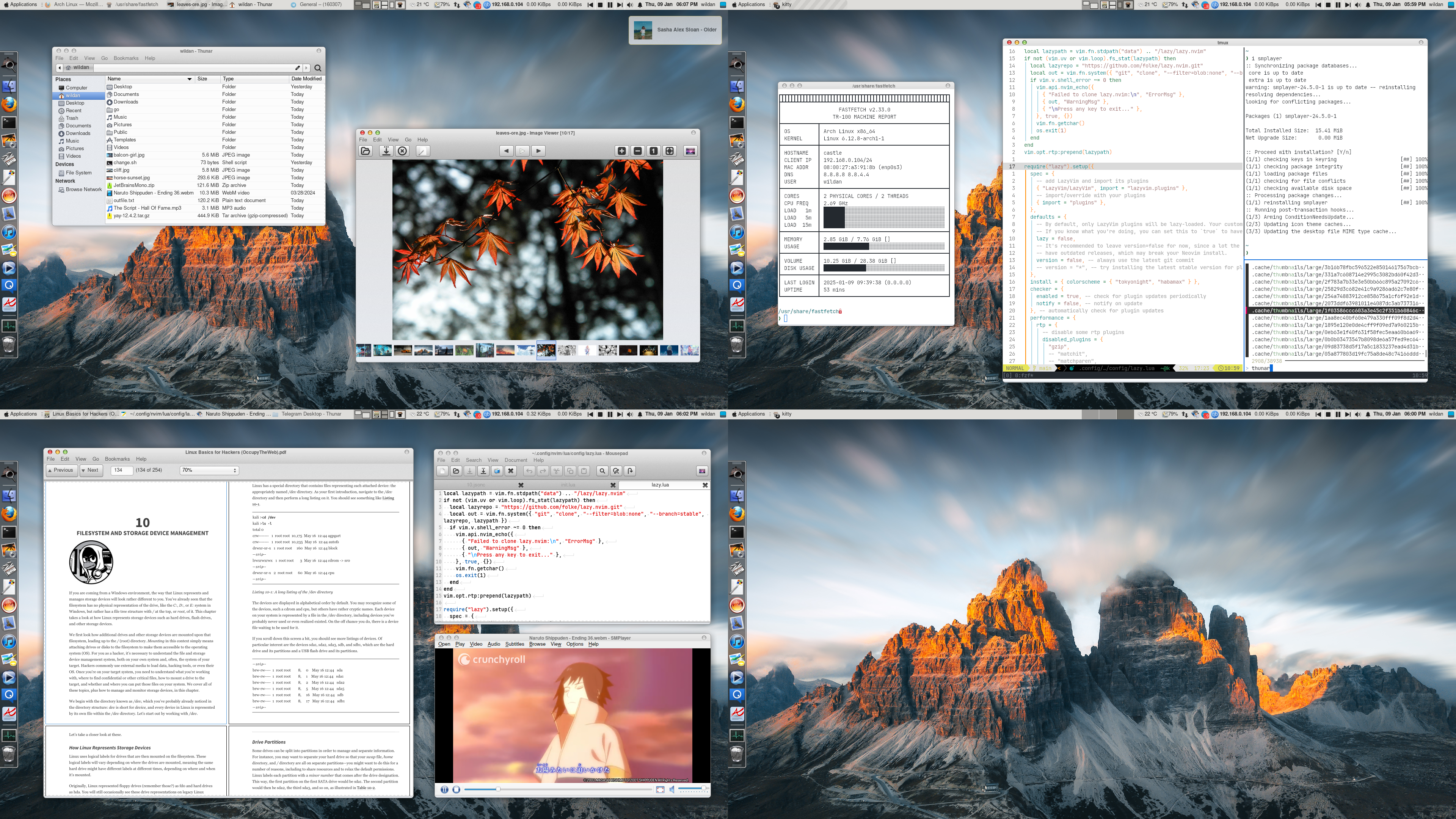Go to previous image in Image Viewer
1456x819 pixels.
(x=507, y=151)
